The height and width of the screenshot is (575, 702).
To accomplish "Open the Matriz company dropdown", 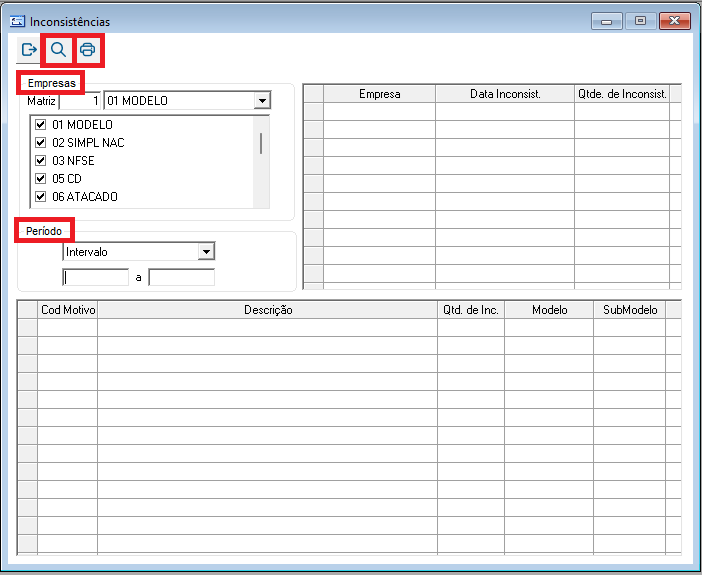I will (262, 101).
